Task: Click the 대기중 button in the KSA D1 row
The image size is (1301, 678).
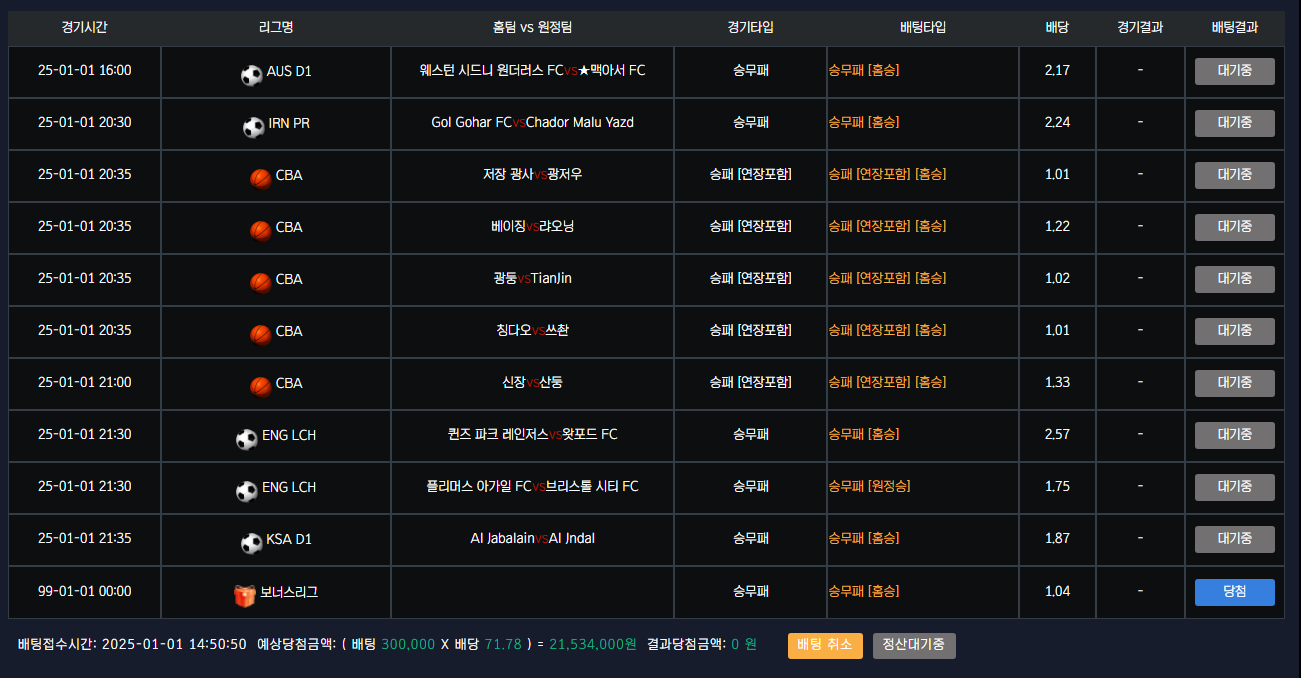Action: 1235,539
